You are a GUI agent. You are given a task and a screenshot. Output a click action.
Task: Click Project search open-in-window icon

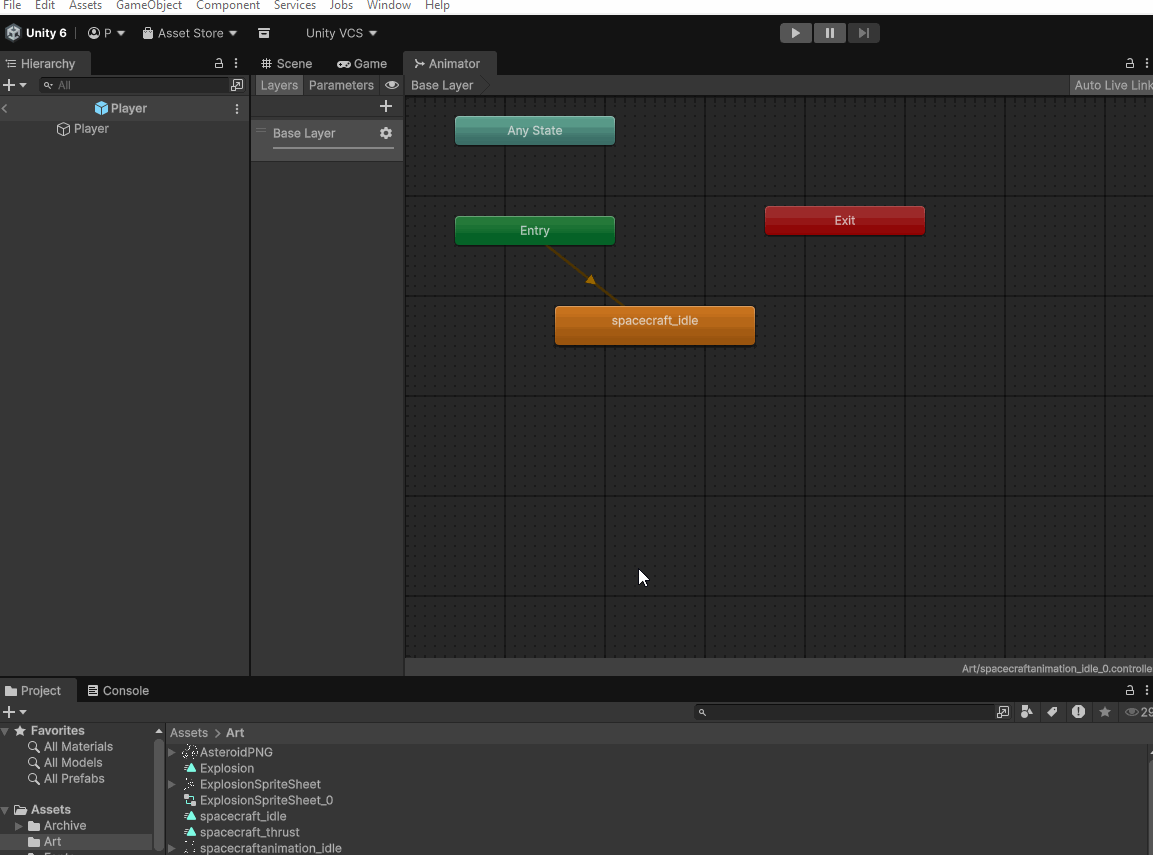pos(1003,712)
